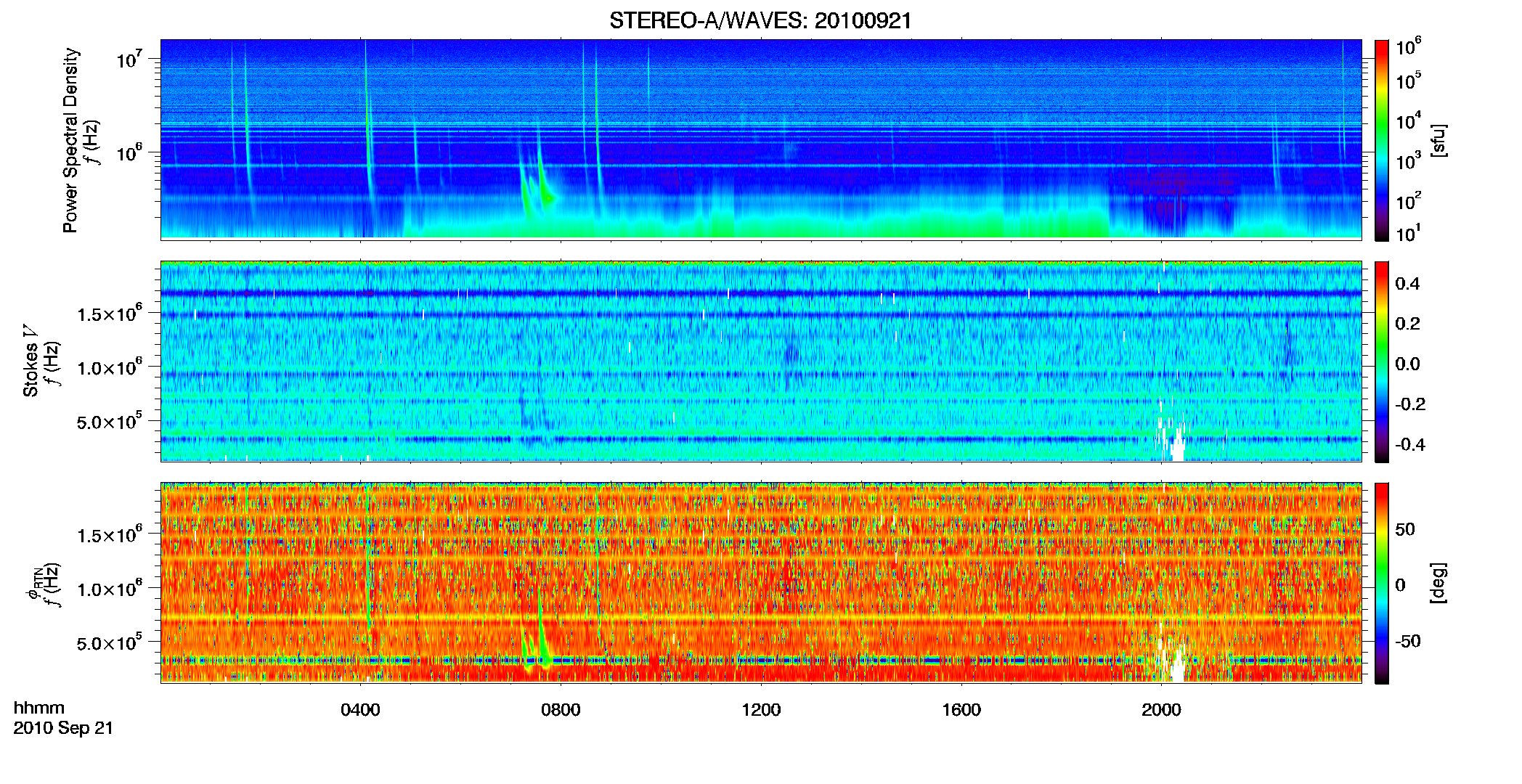
Task: Click the Stokes V axis label
Action: click(30, 361)
